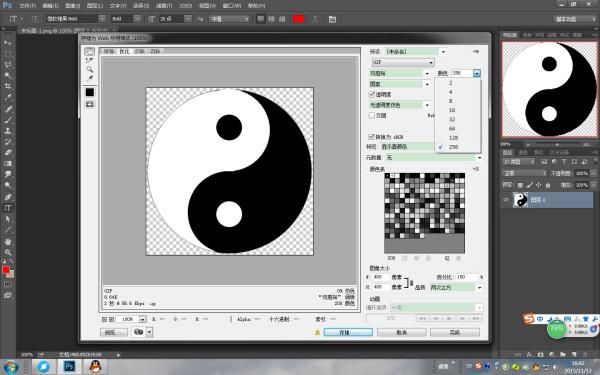This screenshot has height=375, width=600.
Task: Align text left in options bar
Action: (261, 19)
